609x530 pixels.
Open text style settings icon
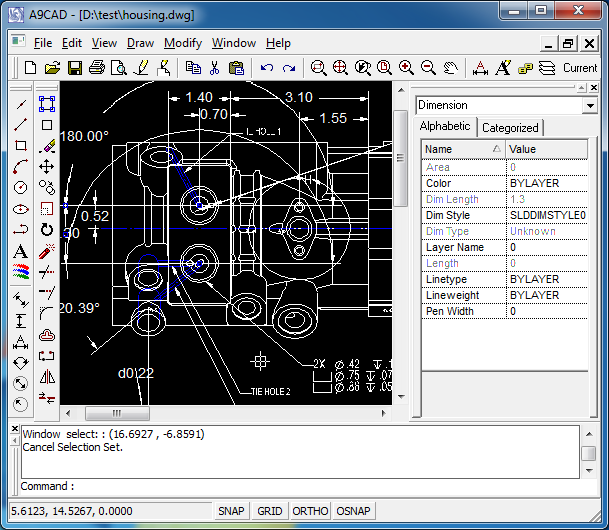tap(503, 68)
